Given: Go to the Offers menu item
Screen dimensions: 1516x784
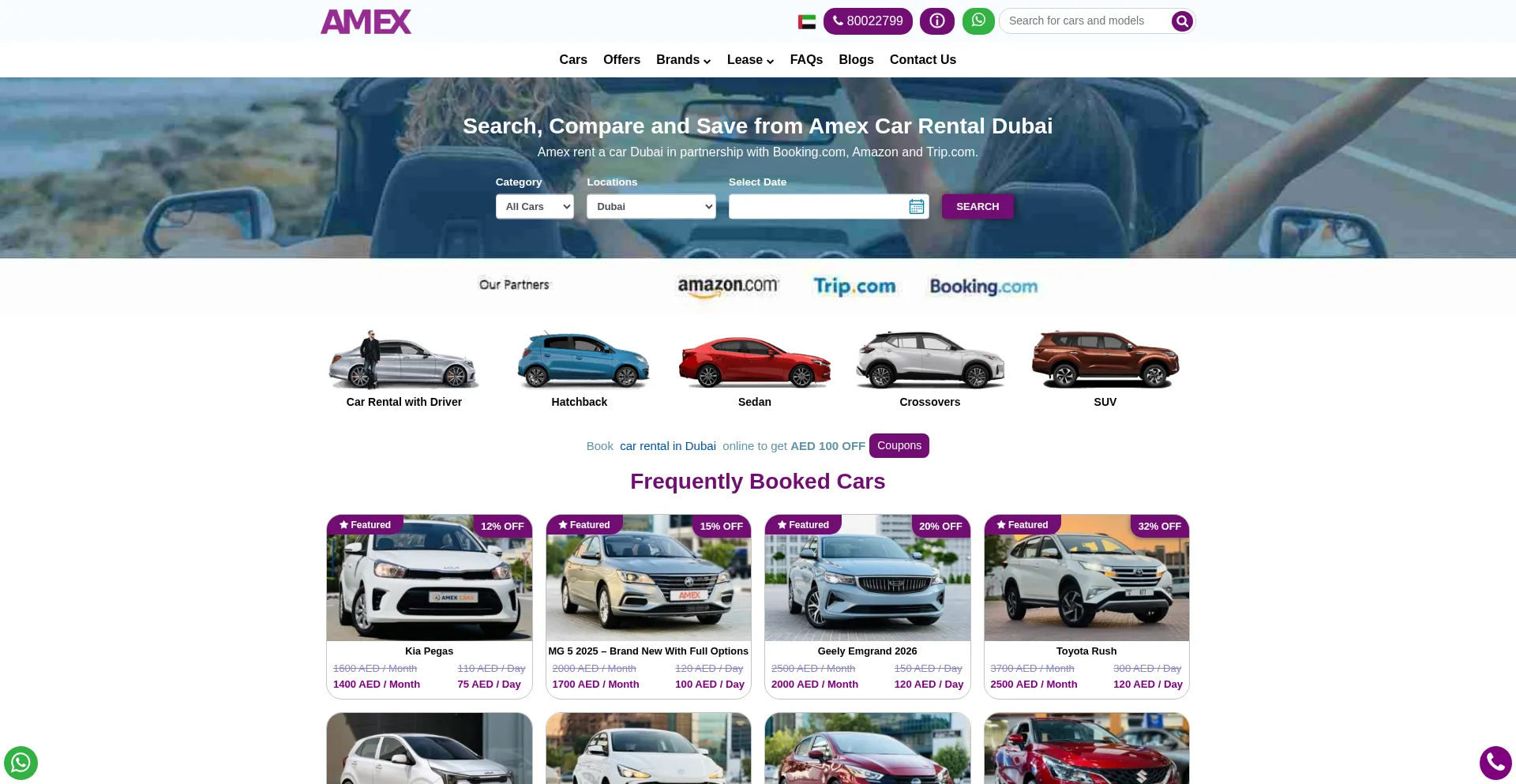Looking at the screenshot, I should (621, 60).
